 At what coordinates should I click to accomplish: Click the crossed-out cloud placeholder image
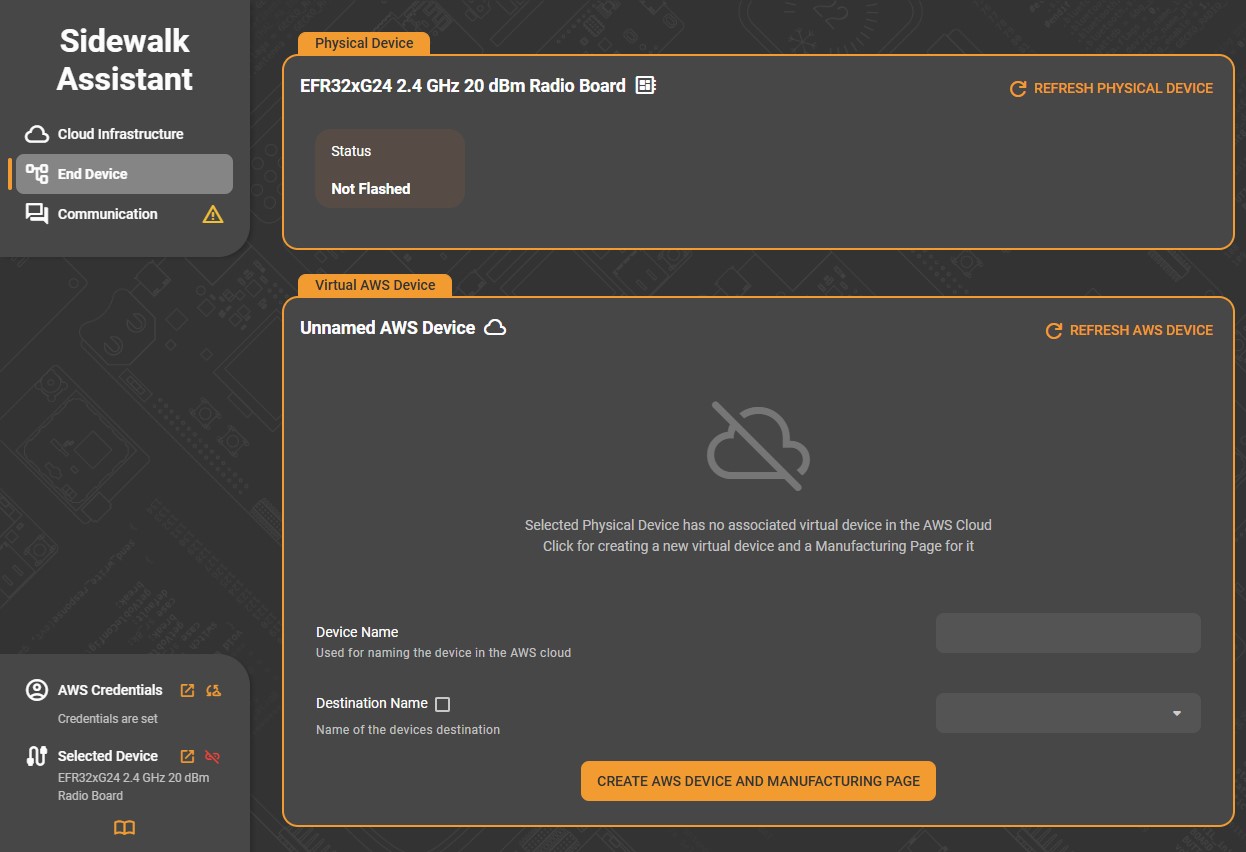tap(758, 446)
